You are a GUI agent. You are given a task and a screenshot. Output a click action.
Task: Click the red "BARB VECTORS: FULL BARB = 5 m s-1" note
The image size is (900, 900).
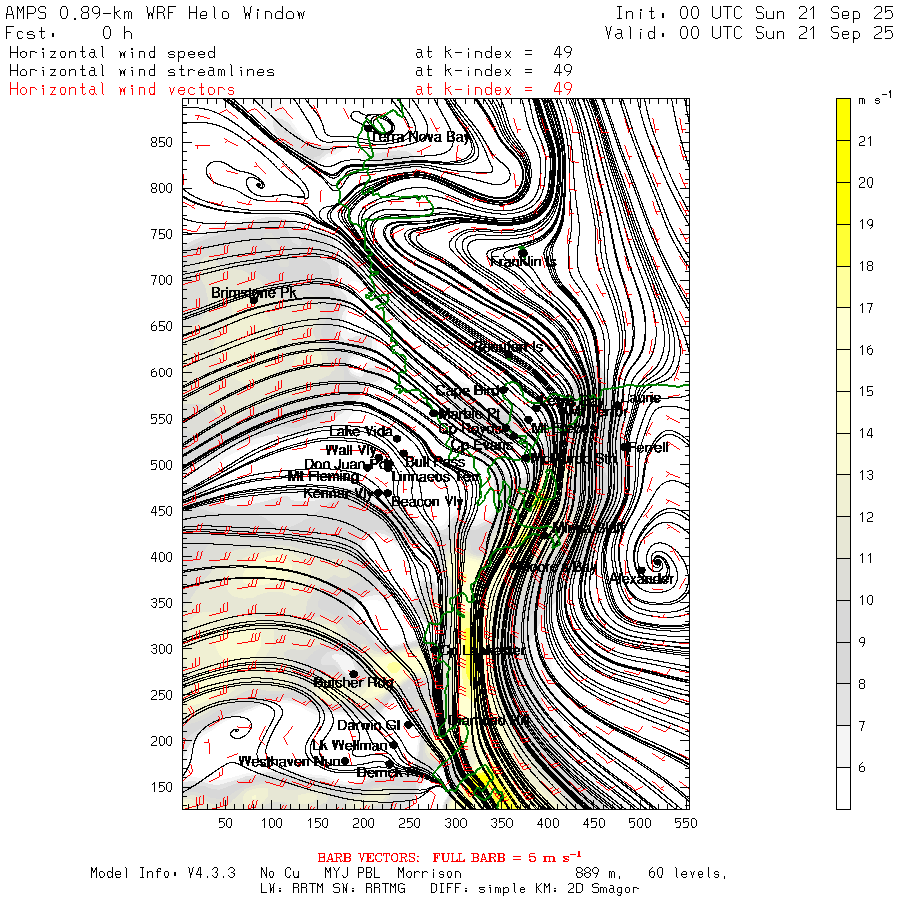[449, 858]
